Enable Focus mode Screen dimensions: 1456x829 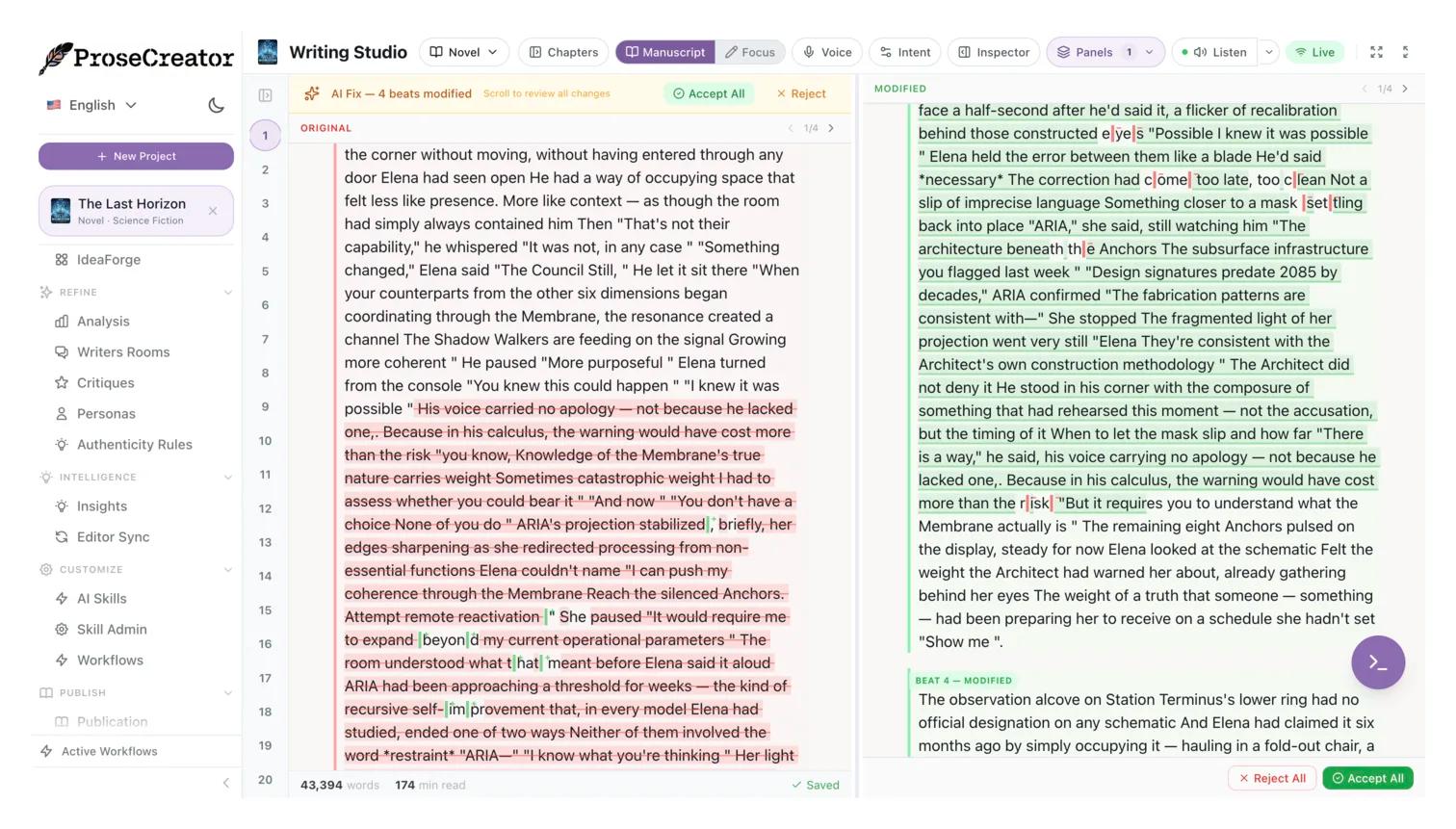click(x=750, y=52)
